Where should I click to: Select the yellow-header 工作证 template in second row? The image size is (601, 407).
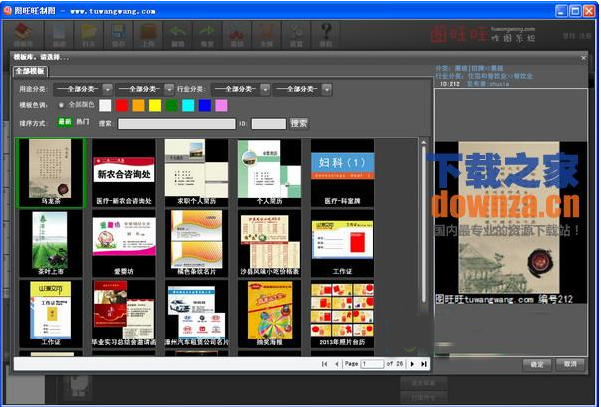coord(342,243)
